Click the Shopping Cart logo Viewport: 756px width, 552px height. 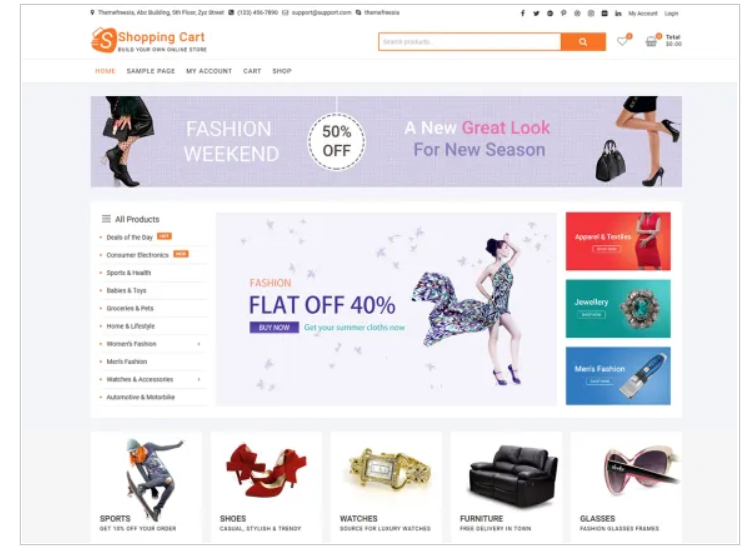pyautogui.click(x=148, y=40)
